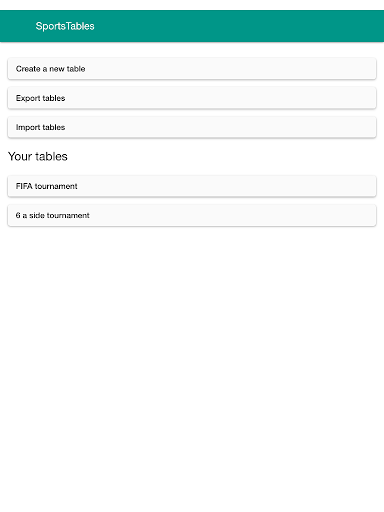The image size is (384, 512).
Task: View the 6 a side tournament entry
Action: coord(192,215)
